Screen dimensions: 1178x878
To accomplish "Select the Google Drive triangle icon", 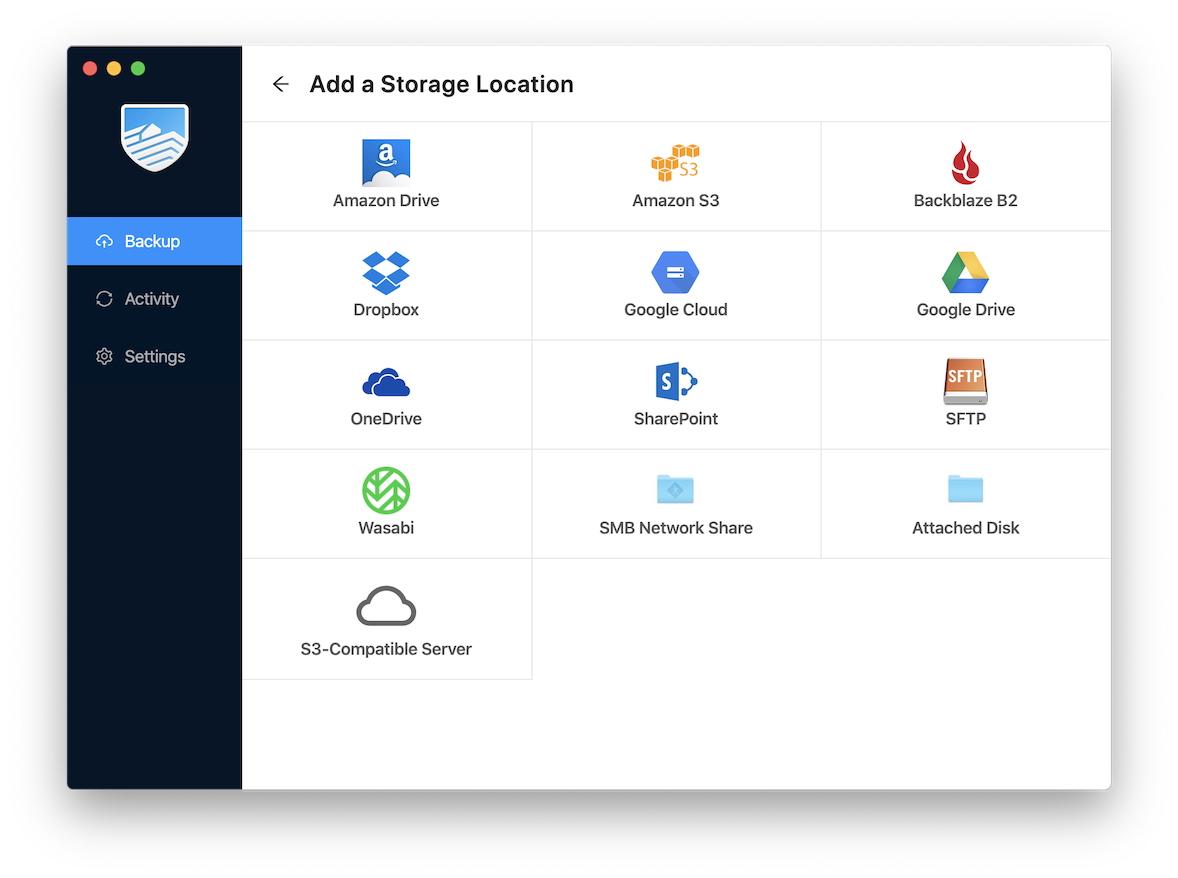I will [965, 272].
